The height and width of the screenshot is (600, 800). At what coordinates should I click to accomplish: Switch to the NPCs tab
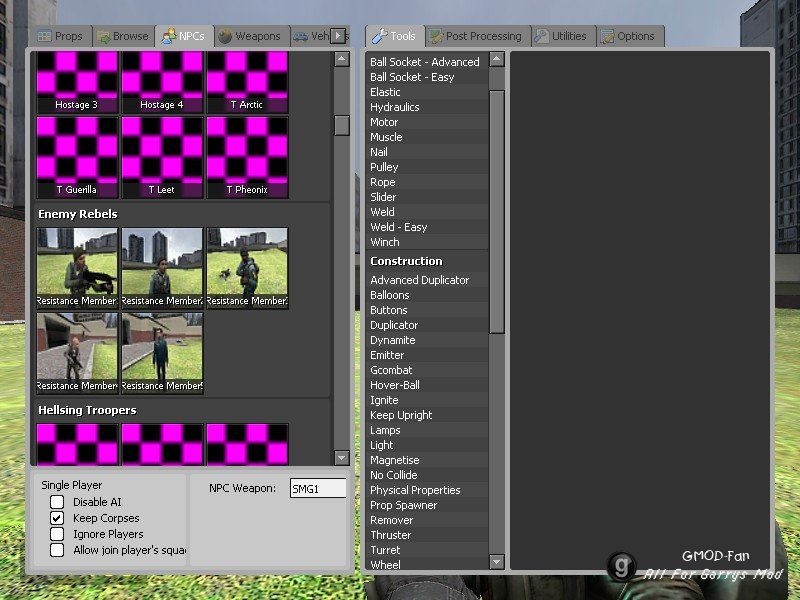pyautogui.click(x=184, y=36)
